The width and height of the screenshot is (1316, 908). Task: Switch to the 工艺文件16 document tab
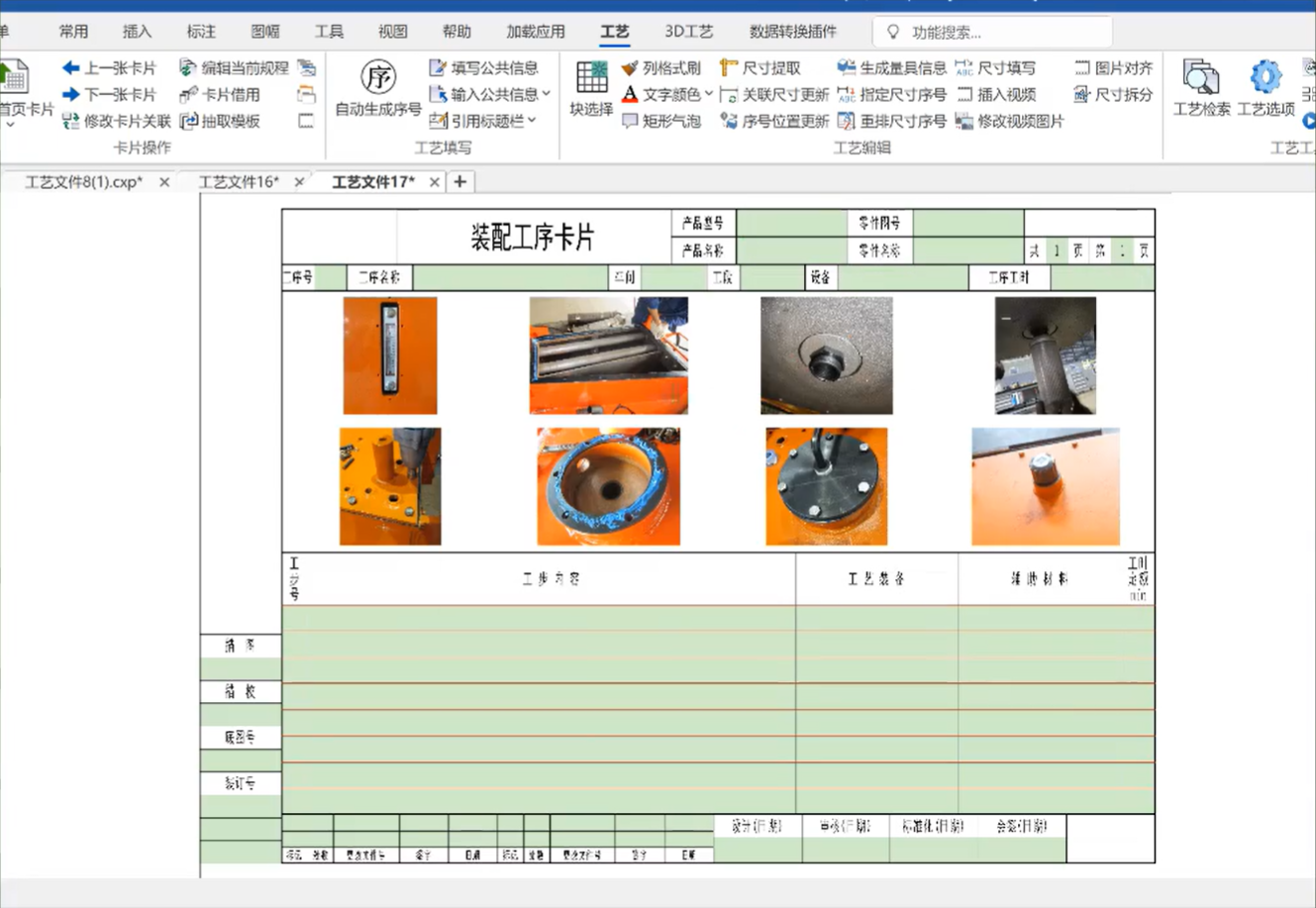(238, 182)
